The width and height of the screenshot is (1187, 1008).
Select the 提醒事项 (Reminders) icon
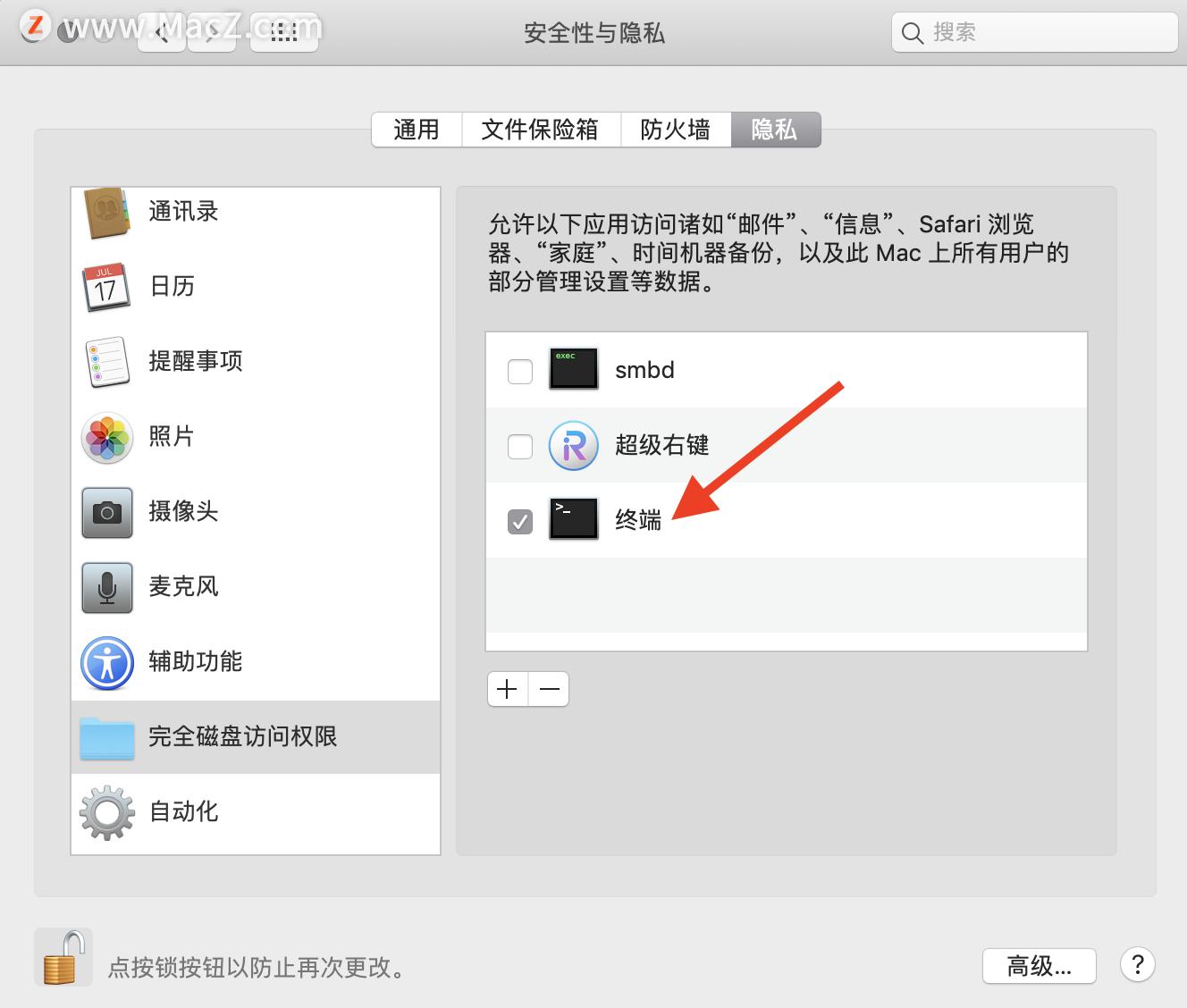pyautogui.click(x=106, y=362)
